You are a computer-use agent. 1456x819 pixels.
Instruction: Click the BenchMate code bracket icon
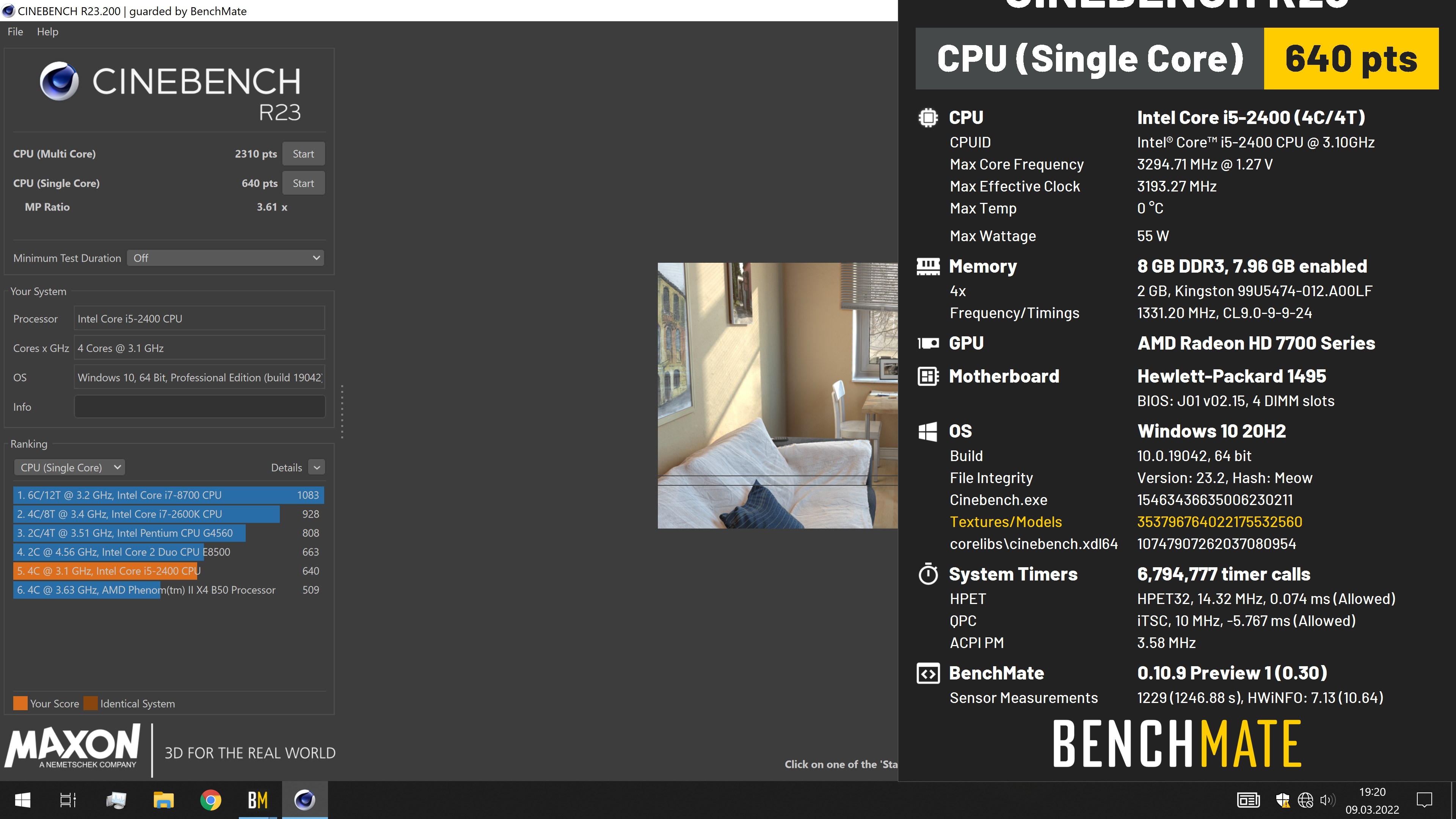pyautogui.click(x=928, y=673)
